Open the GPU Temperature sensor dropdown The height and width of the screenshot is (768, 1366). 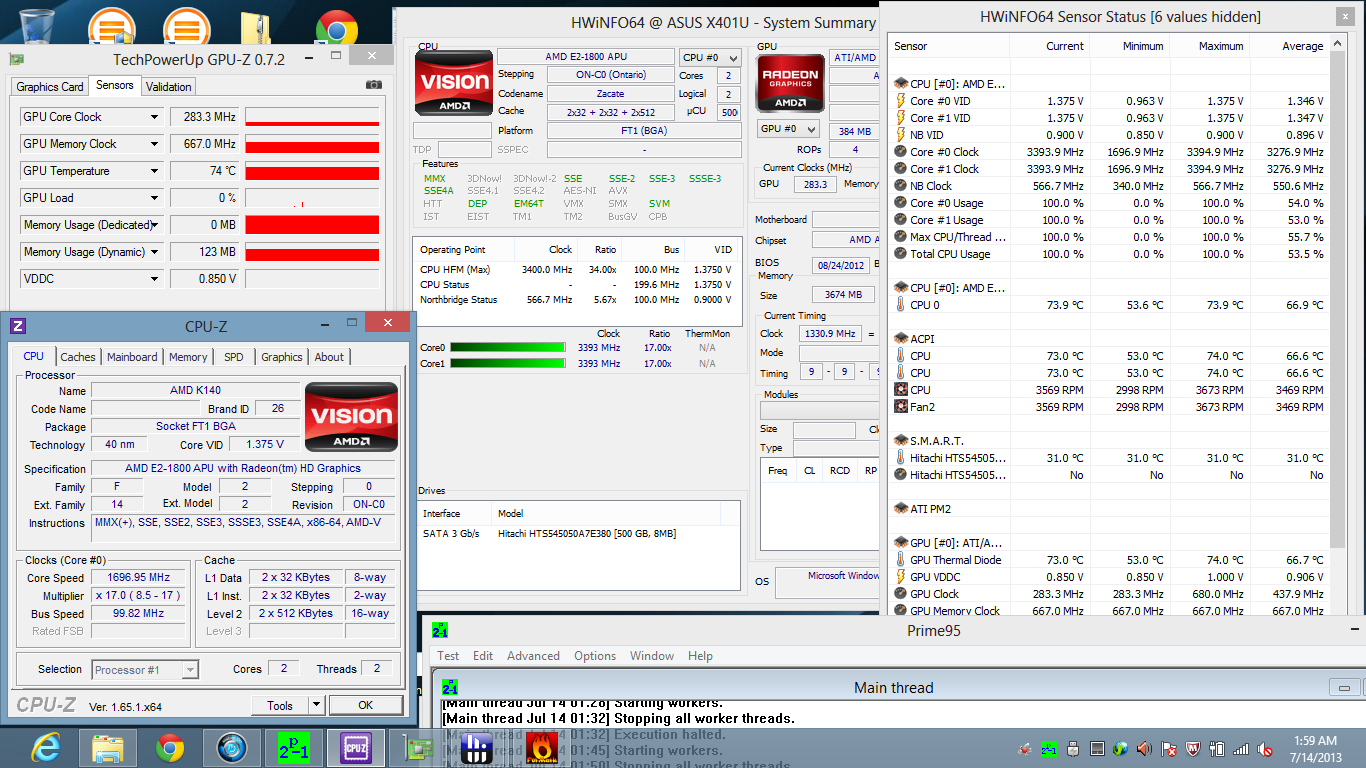(x=154, y=171)
